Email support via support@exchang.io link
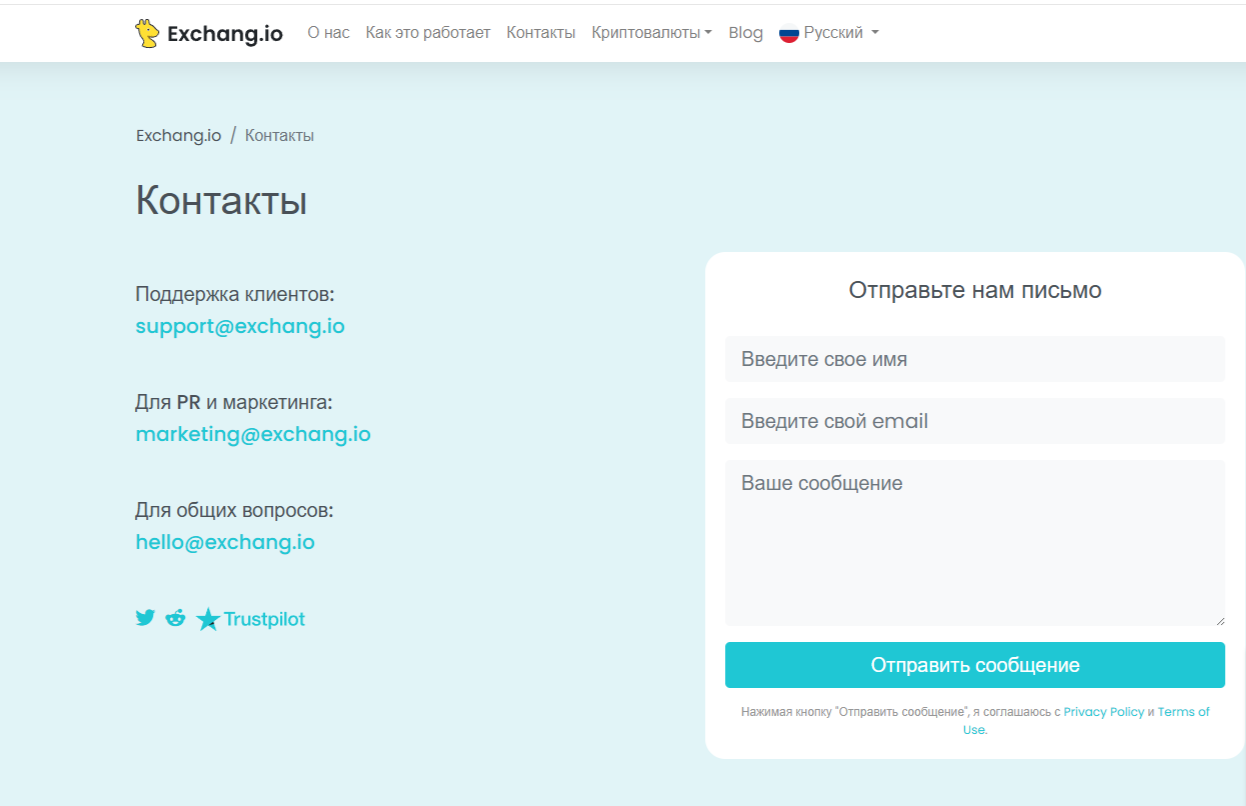The height and width of the screenshot is (806, 1246). [240, 325]
